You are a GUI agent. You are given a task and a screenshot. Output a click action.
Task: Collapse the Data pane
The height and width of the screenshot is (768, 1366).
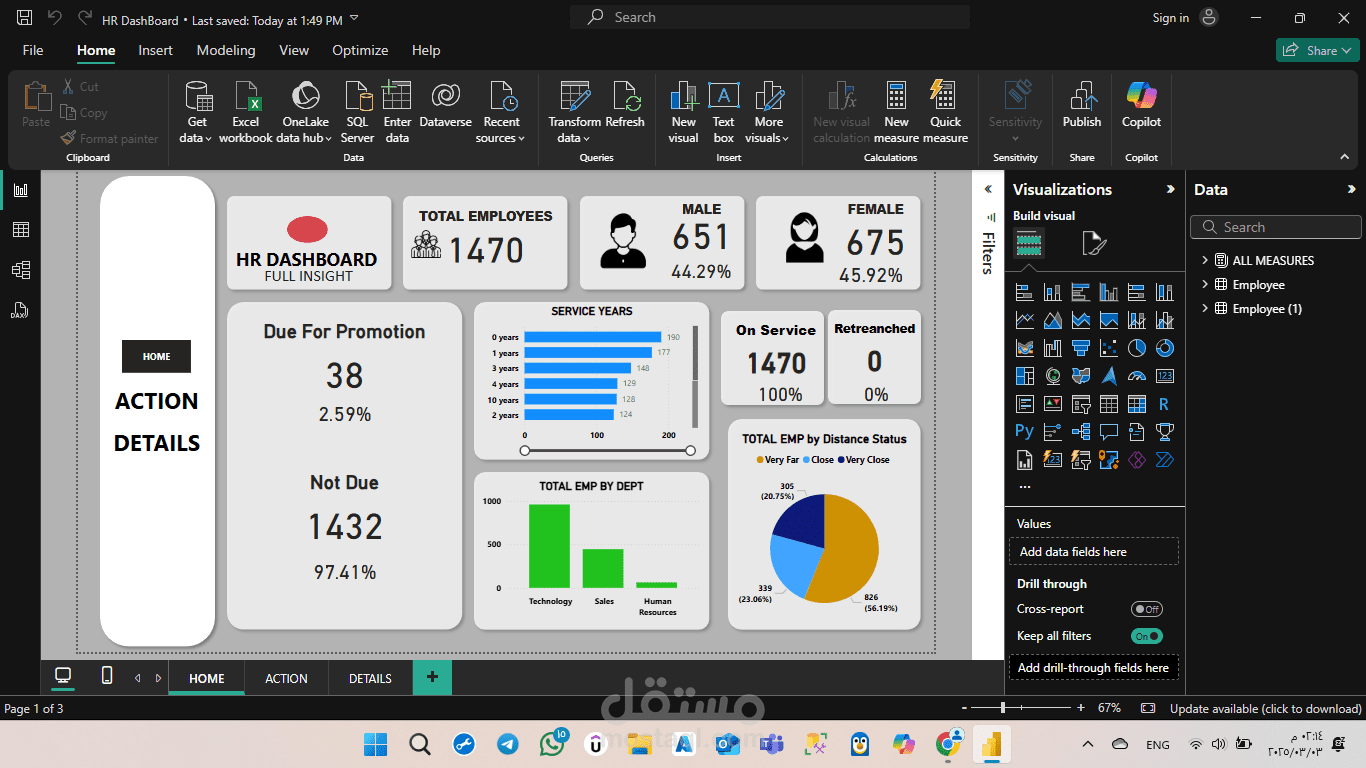click(1351, 189)
